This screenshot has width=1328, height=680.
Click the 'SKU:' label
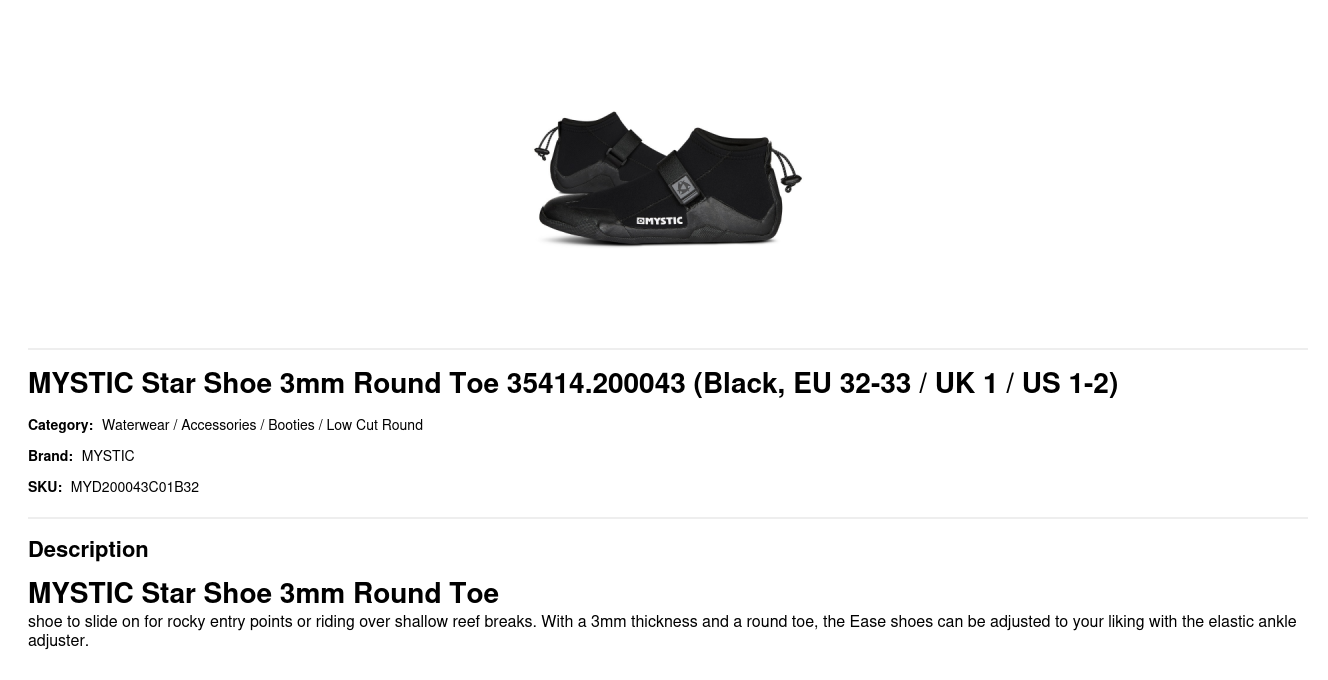pyautogui.click(x=45, y=487)
